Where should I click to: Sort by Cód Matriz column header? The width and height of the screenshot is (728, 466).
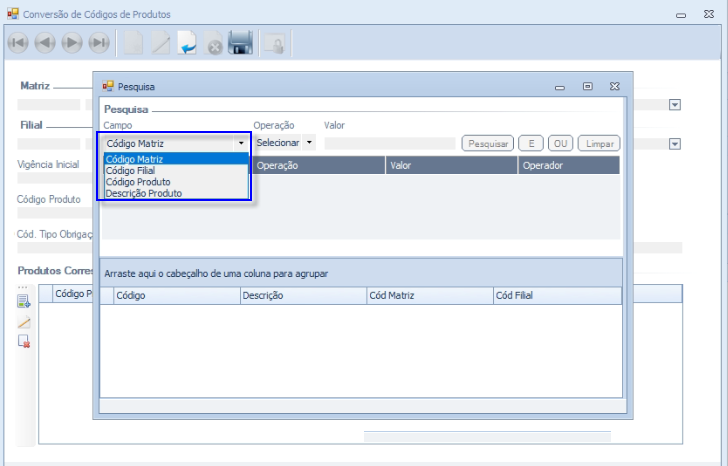pyautogui.click(x=430, y=296)
